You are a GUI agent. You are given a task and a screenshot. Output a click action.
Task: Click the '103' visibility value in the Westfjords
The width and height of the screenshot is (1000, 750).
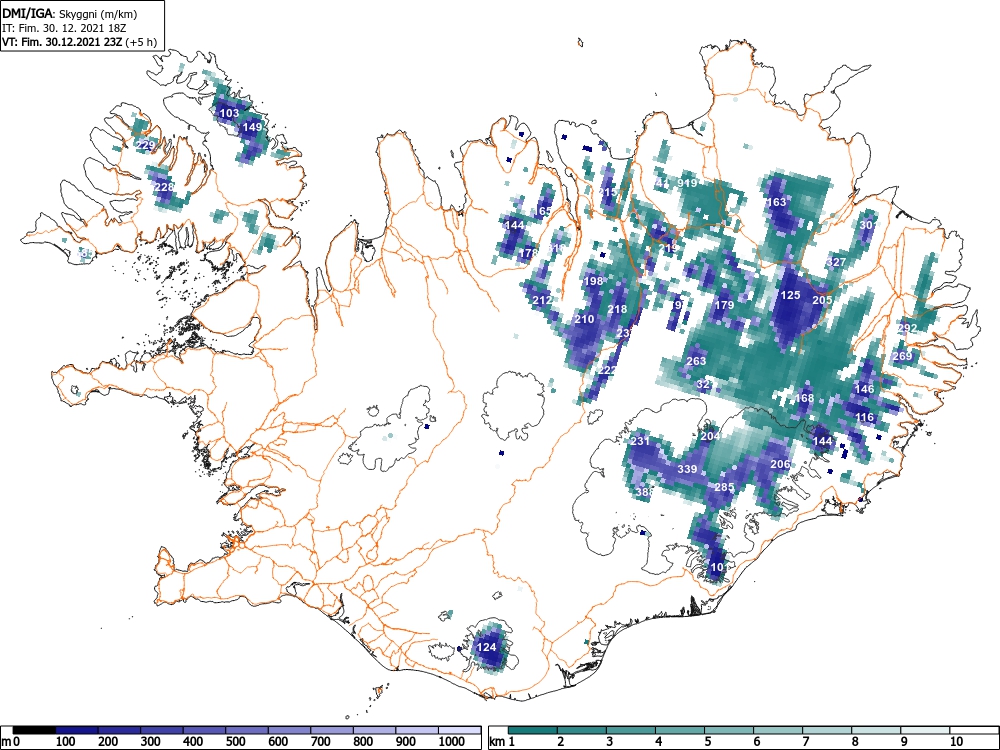pos(229,114)
